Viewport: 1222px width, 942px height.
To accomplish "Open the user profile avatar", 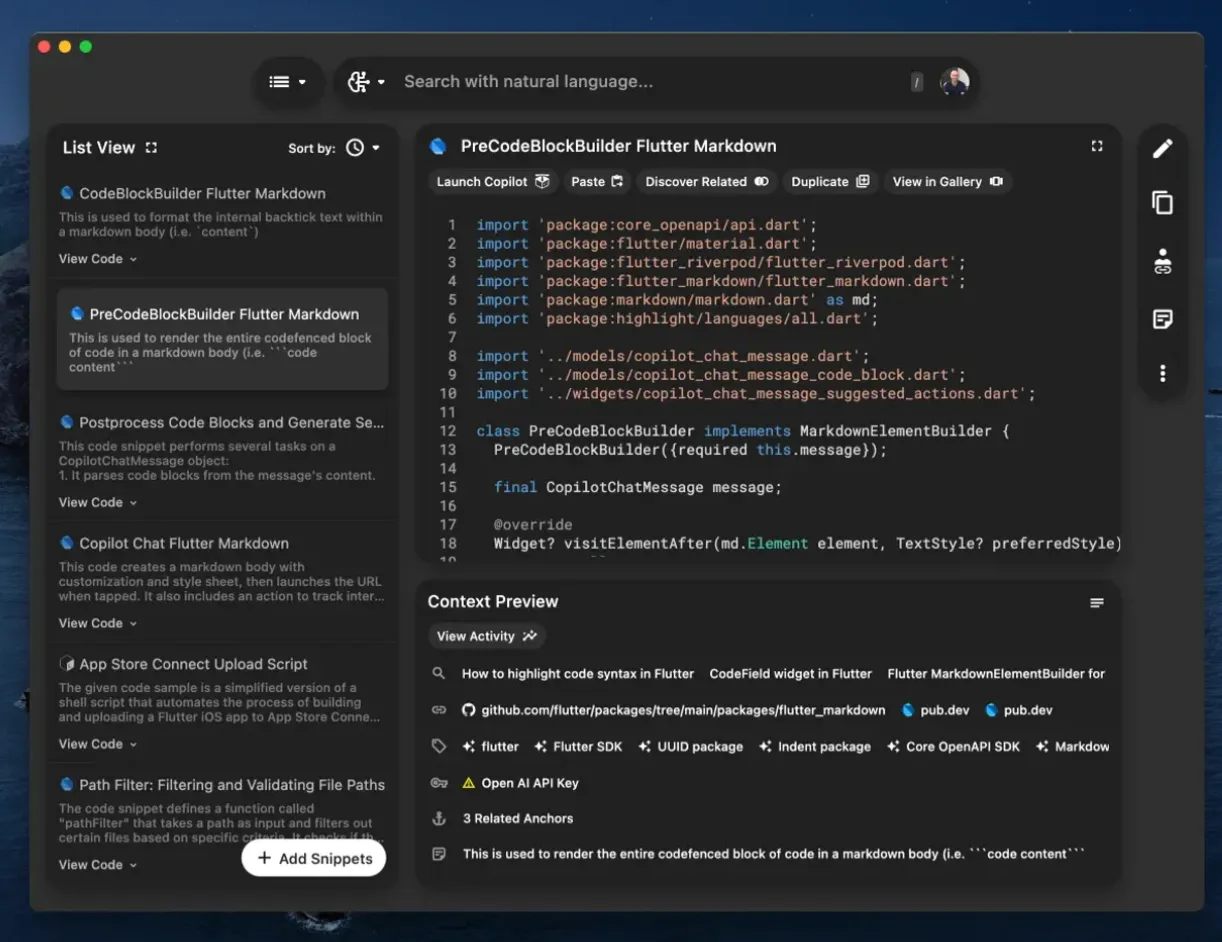I will click(954, 82).
